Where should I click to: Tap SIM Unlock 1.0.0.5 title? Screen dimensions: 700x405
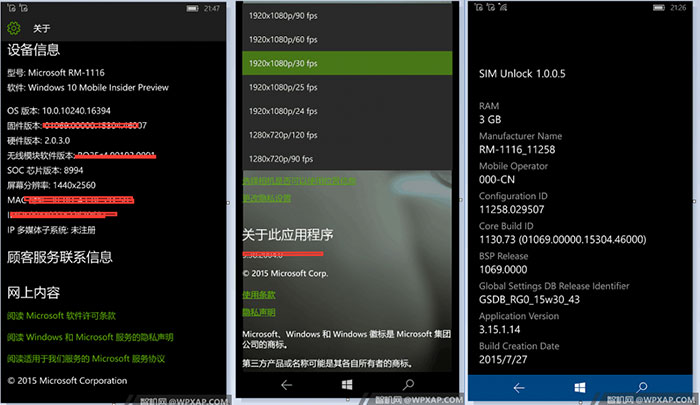click(522, 74)
